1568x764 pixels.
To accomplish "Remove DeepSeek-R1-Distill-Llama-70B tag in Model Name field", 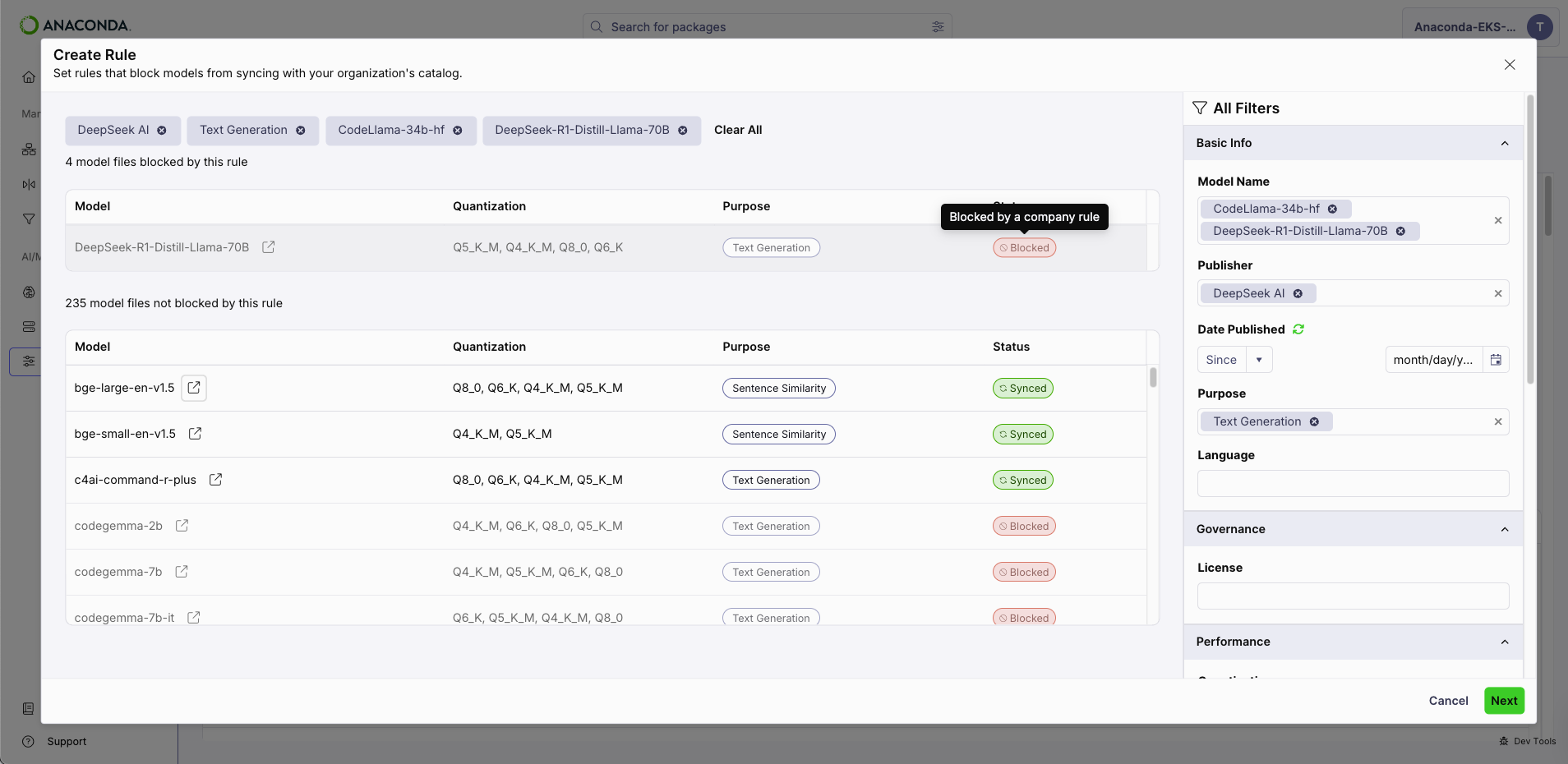I will 1400,231.
